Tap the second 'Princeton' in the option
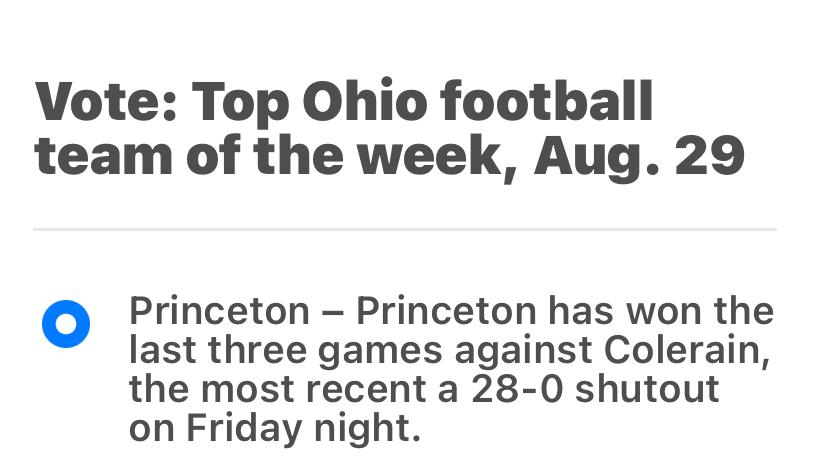836x473 pixels. [446, 311]
